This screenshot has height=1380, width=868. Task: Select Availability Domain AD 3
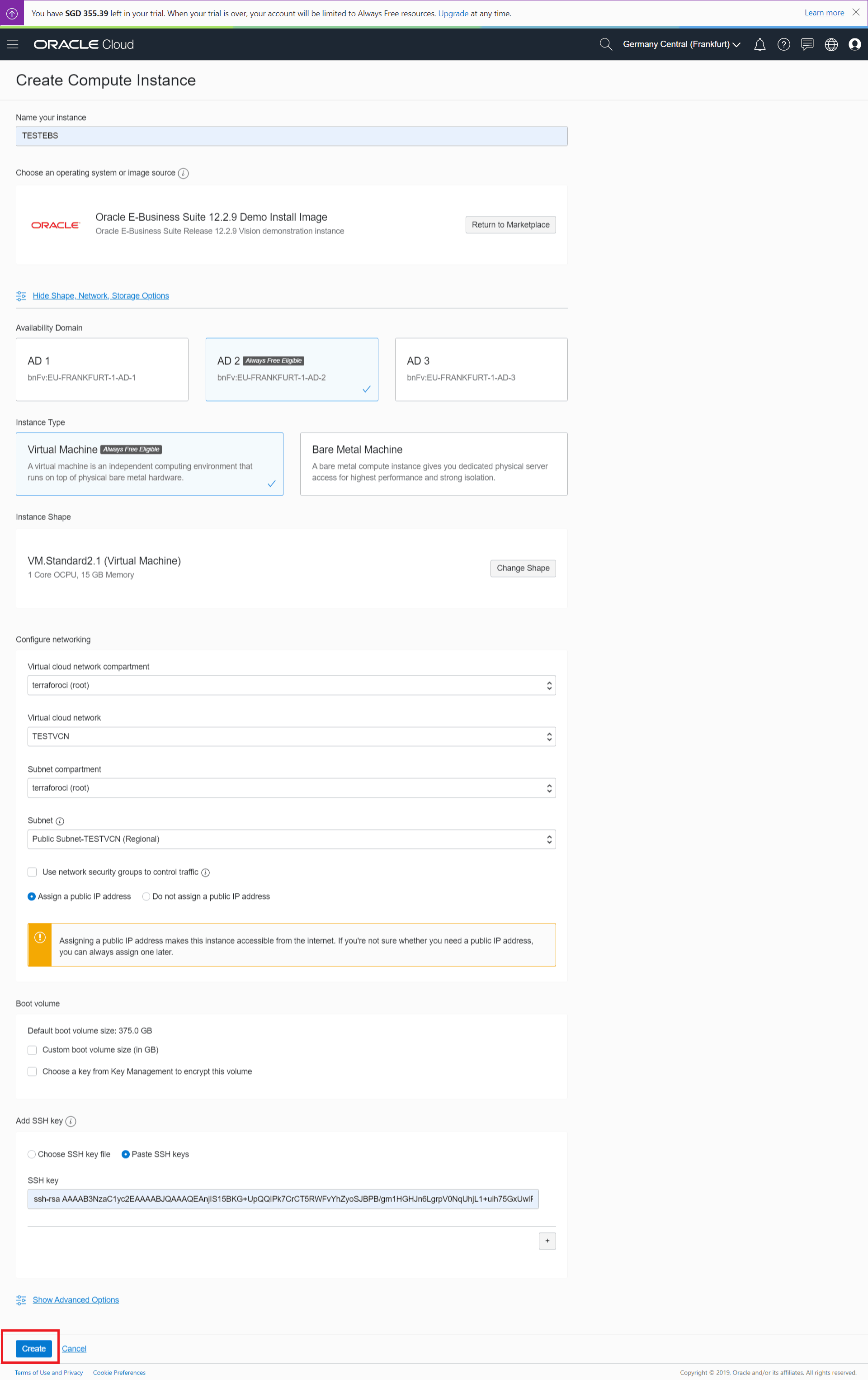click(481, 369)
